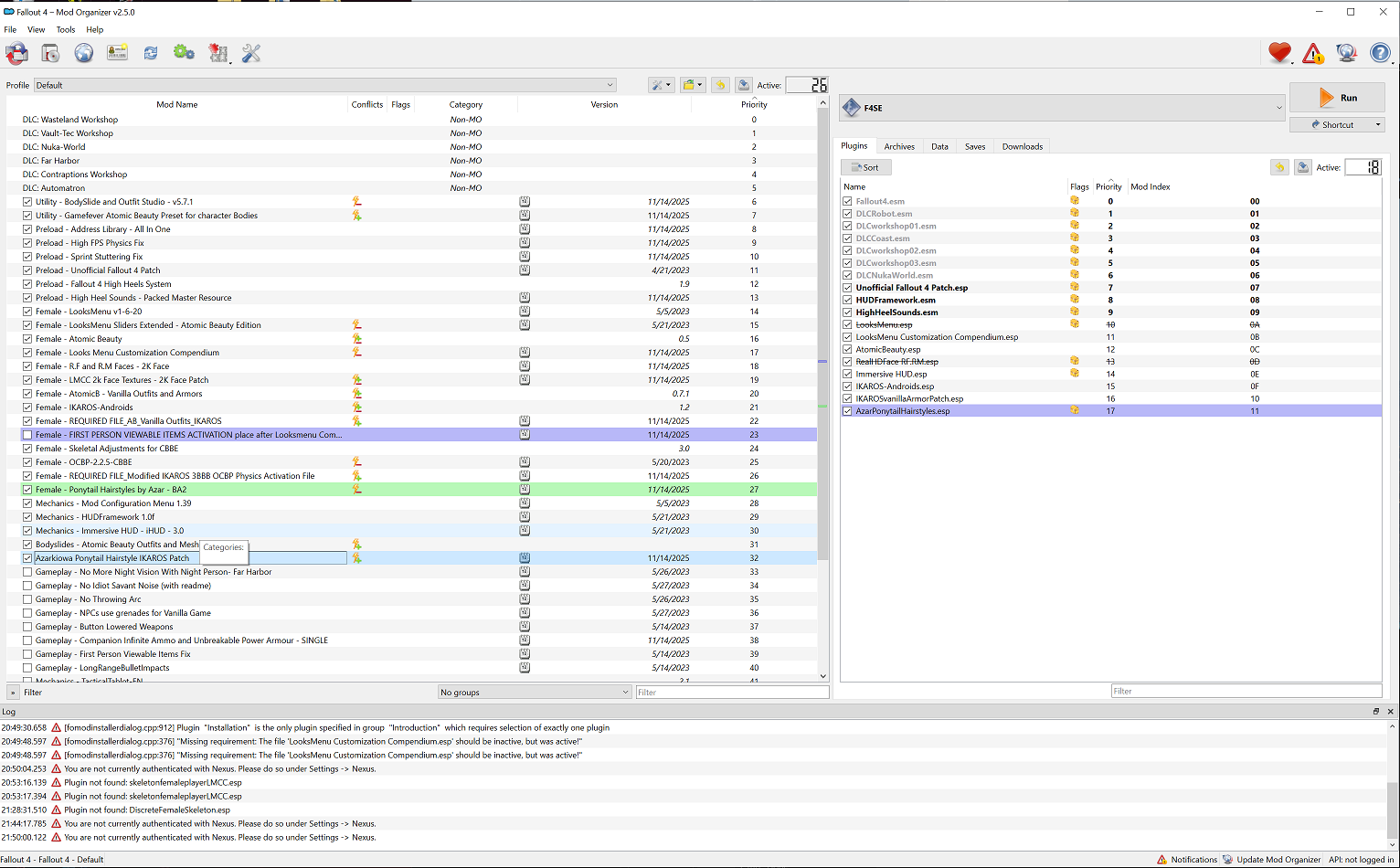Enable Gameplay - Button Lowered Weapons mod
The height and width of the screenshot is (868, 1400).
coord(27,627)
